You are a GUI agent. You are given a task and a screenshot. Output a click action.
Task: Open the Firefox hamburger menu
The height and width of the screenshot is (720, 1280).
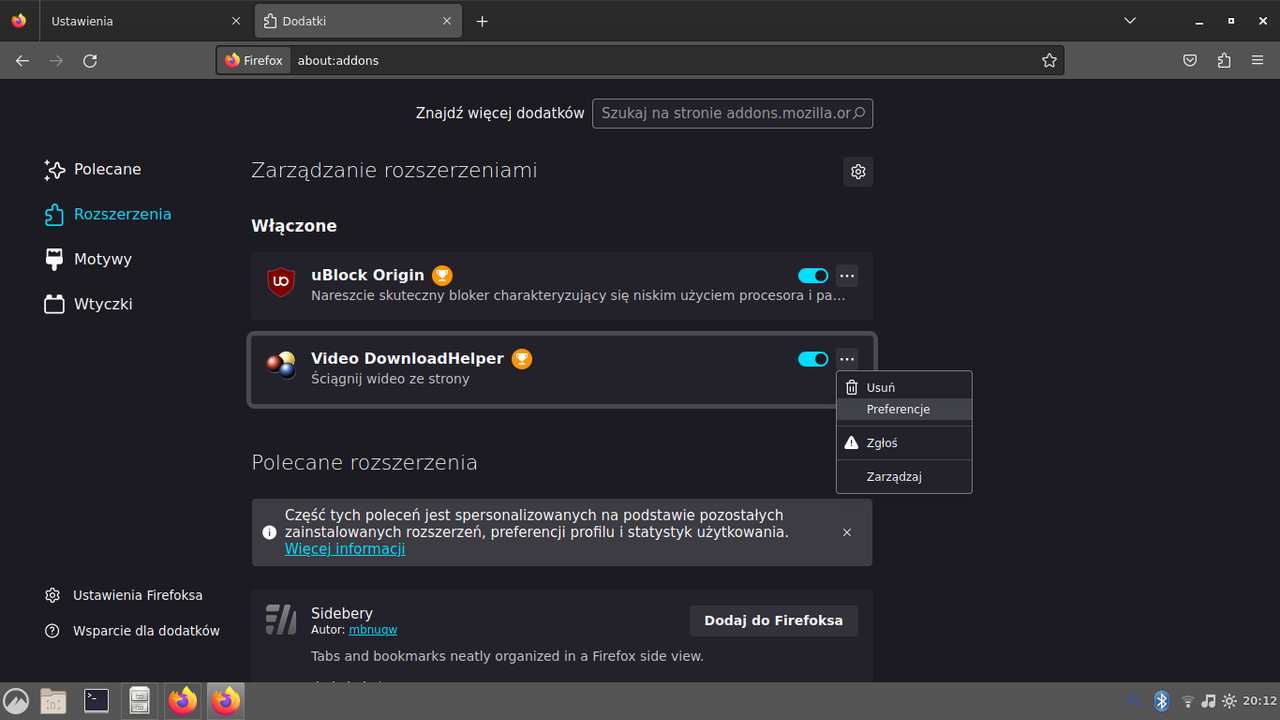coord(1258,61)
